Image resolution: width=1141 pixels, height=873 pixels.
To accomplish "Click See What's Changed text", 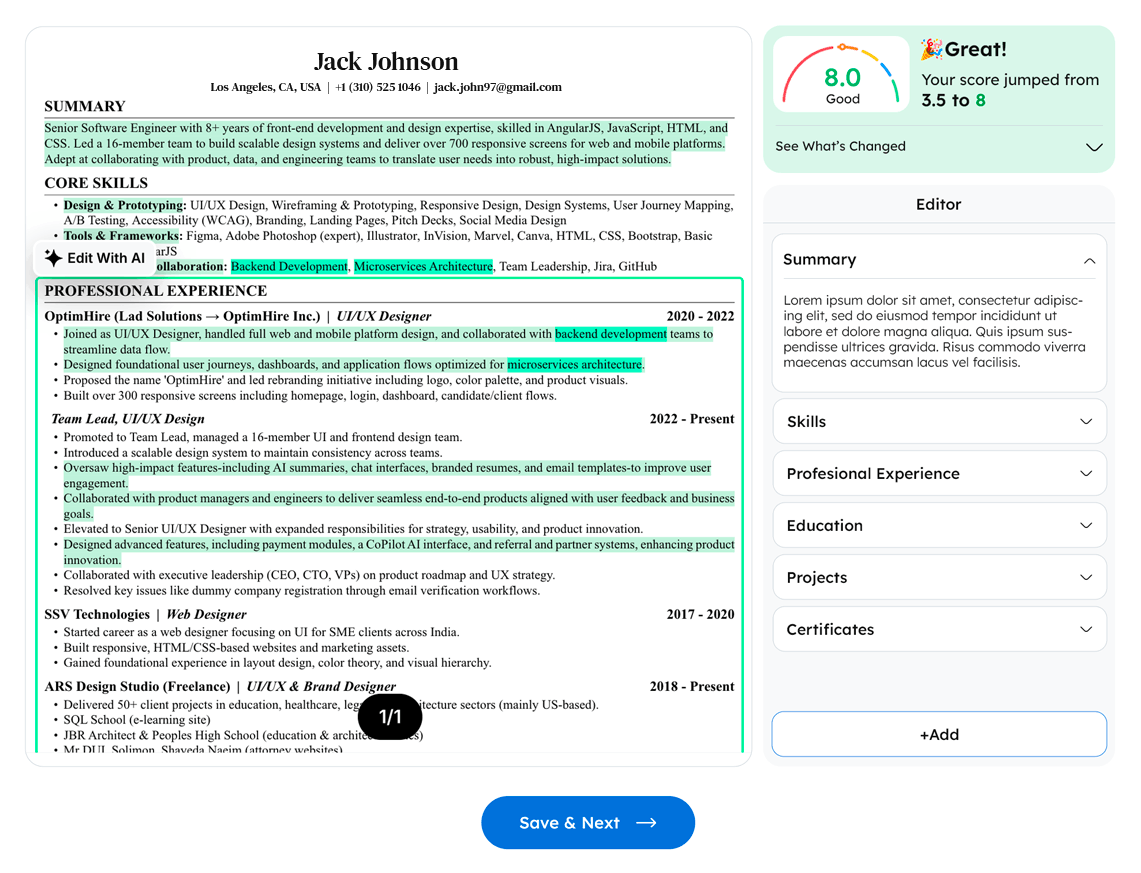I will [x=840, y=146].
